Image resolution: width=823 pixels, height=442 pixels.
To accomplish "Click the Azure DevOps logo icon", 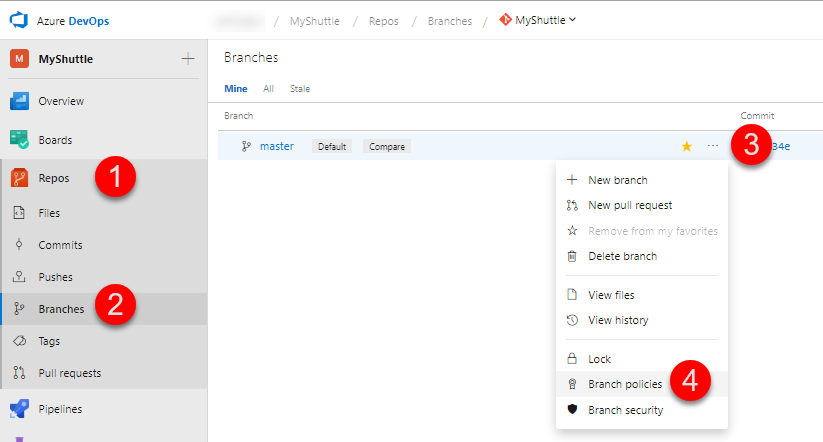I will click(x=18, y=20).
